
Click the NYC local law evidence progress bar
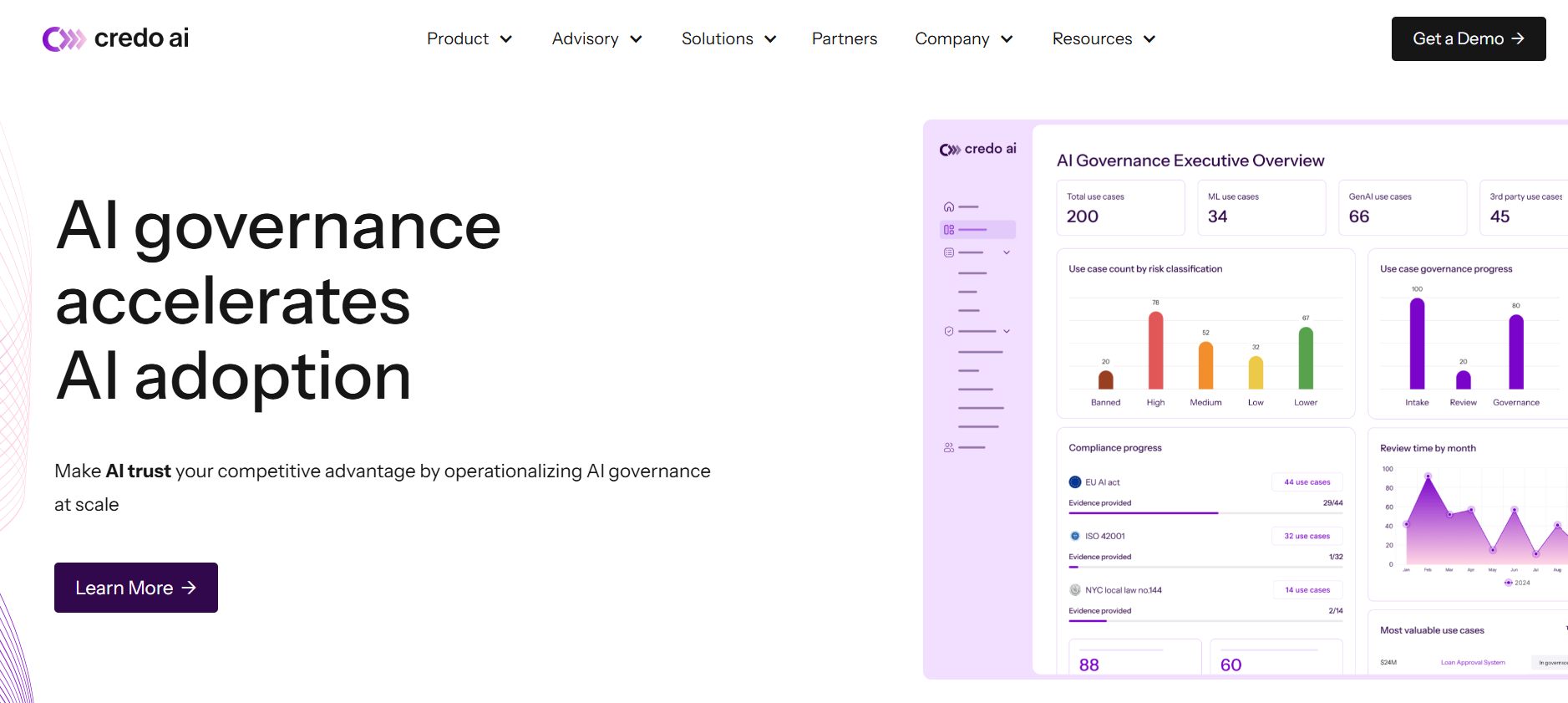tap(1205, 621)
